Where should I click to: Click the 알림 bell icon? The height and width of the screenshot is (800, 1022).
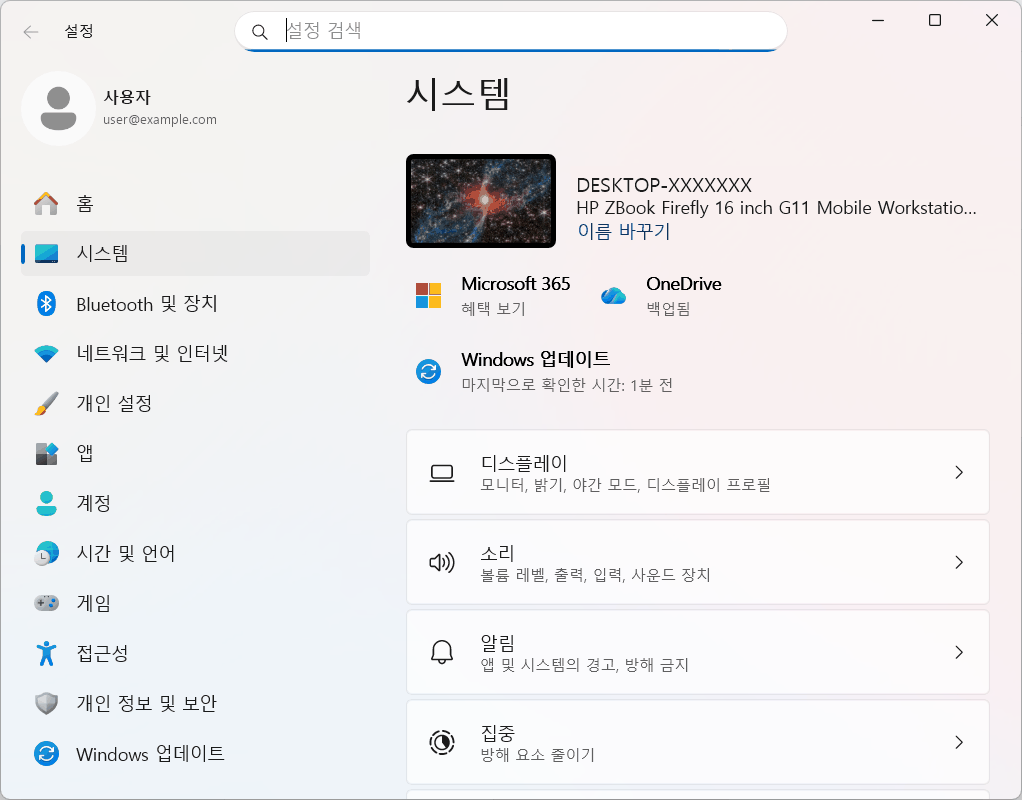[442, 652]
